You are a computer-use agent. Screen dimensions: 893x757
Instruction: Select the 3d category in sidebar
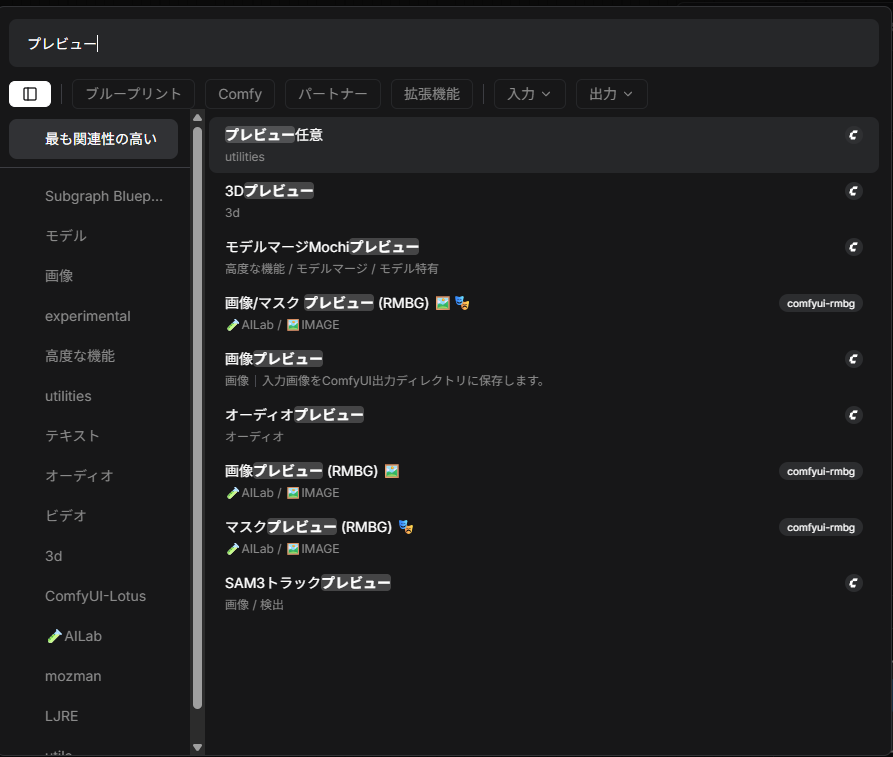93,556
